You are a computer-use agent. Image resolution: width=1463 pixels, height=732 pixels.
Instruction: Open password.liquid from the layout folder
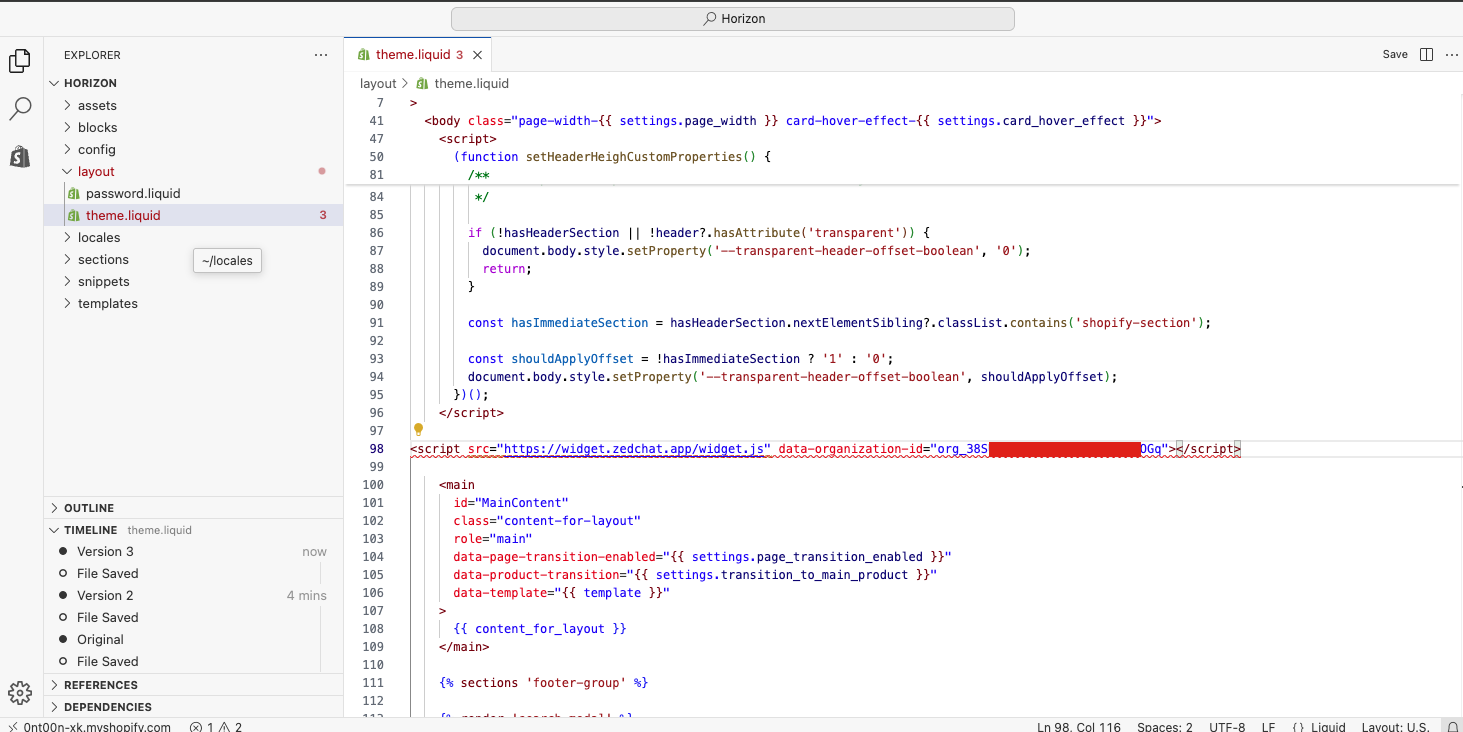pyautogui.click(x=133, y=194)
